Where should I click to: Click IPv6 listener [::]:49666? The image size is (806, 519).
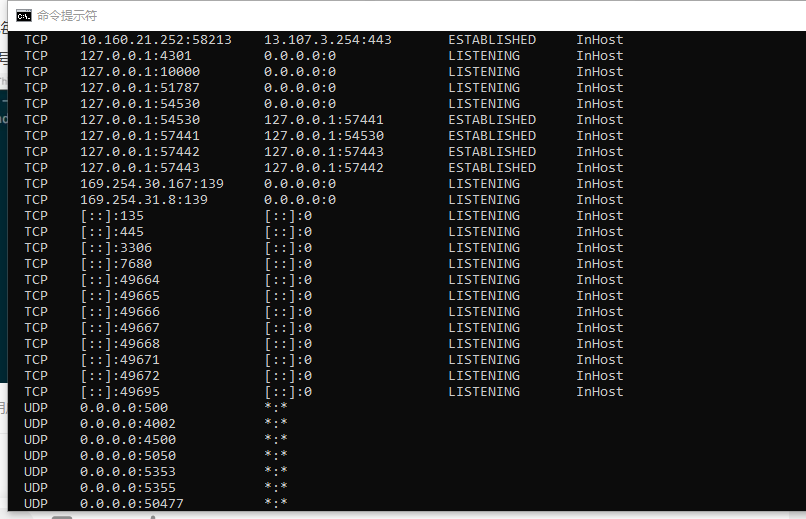[120, 311]
